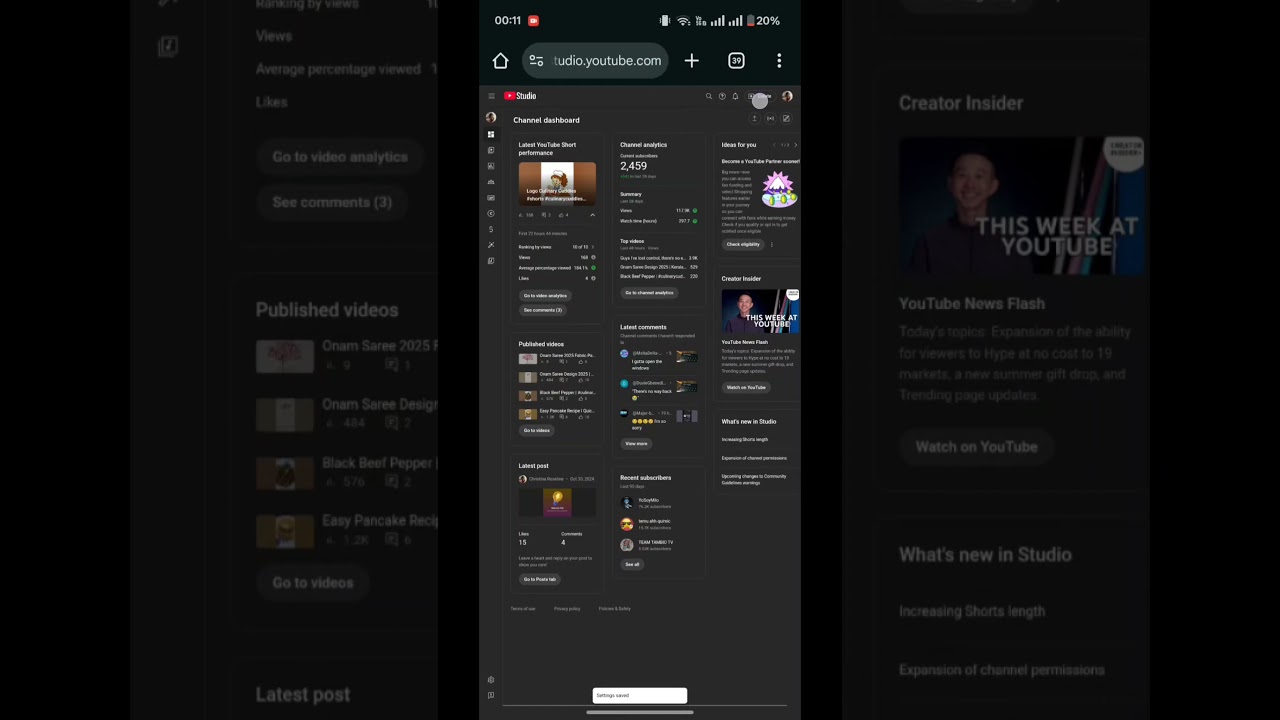Screen dimensions: 1280x720
Task: Click the Upload videos icon
Action: coord(754,119)
